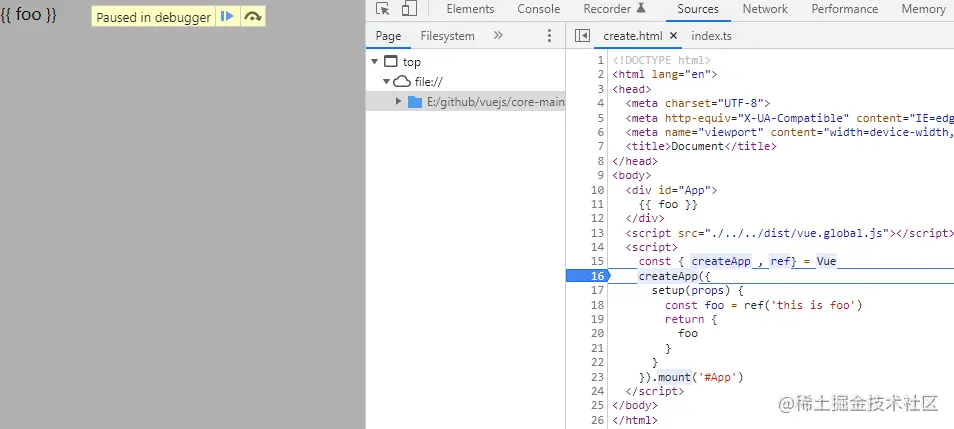Switch to the index.ts file tab
The image size is (954, 429).
(x=711, y=36)
